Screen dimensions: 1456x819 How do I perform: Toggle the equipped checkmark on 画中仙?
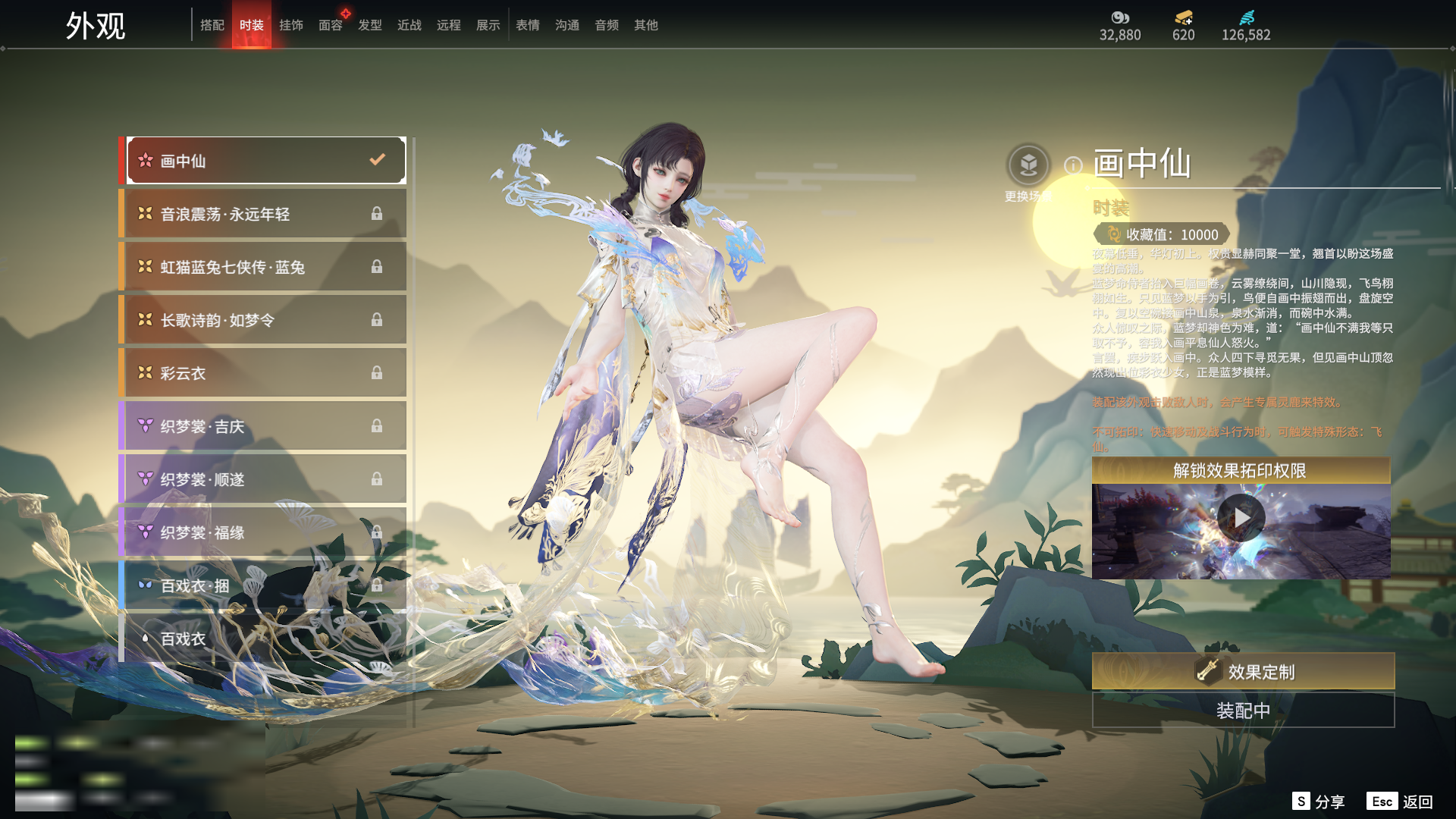point(377,160)
